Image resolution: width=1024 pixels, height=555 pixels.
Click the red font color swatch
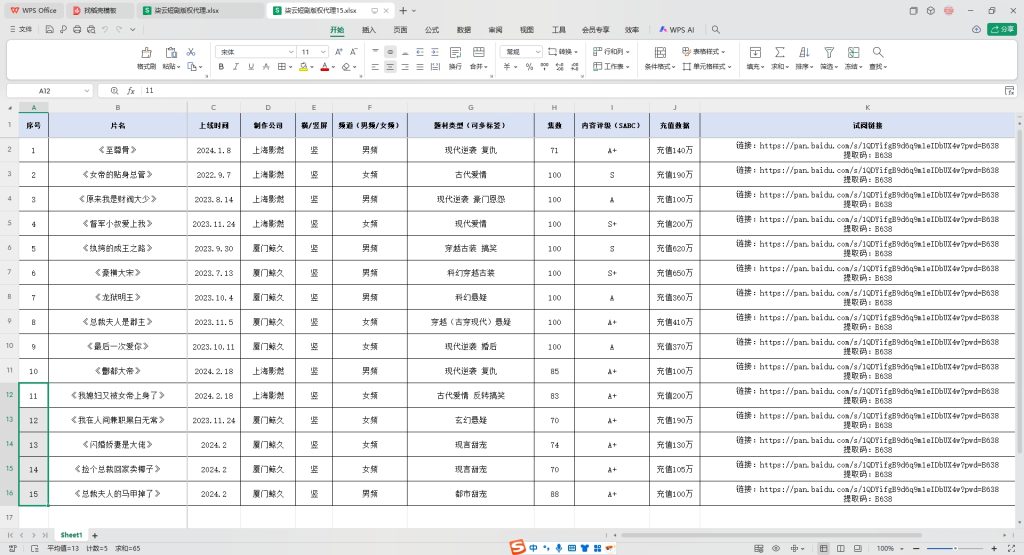pyautogui.click(x=325, y=67)
